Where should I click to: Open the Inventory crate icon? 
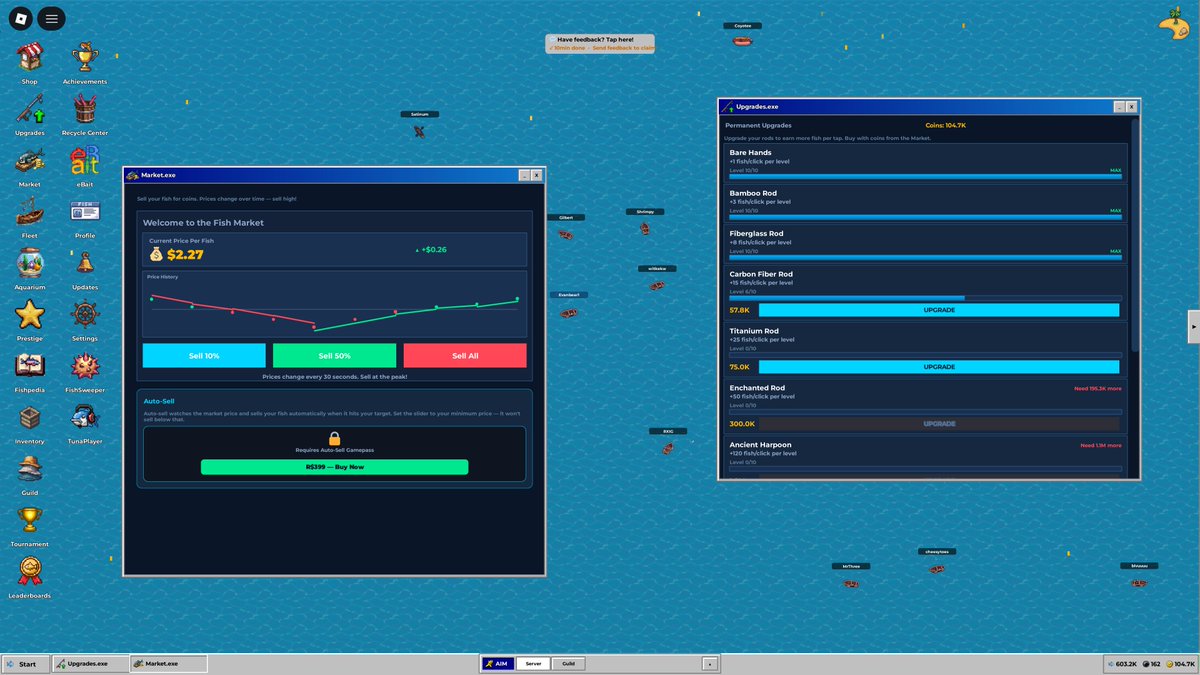(x=30, y=417)
